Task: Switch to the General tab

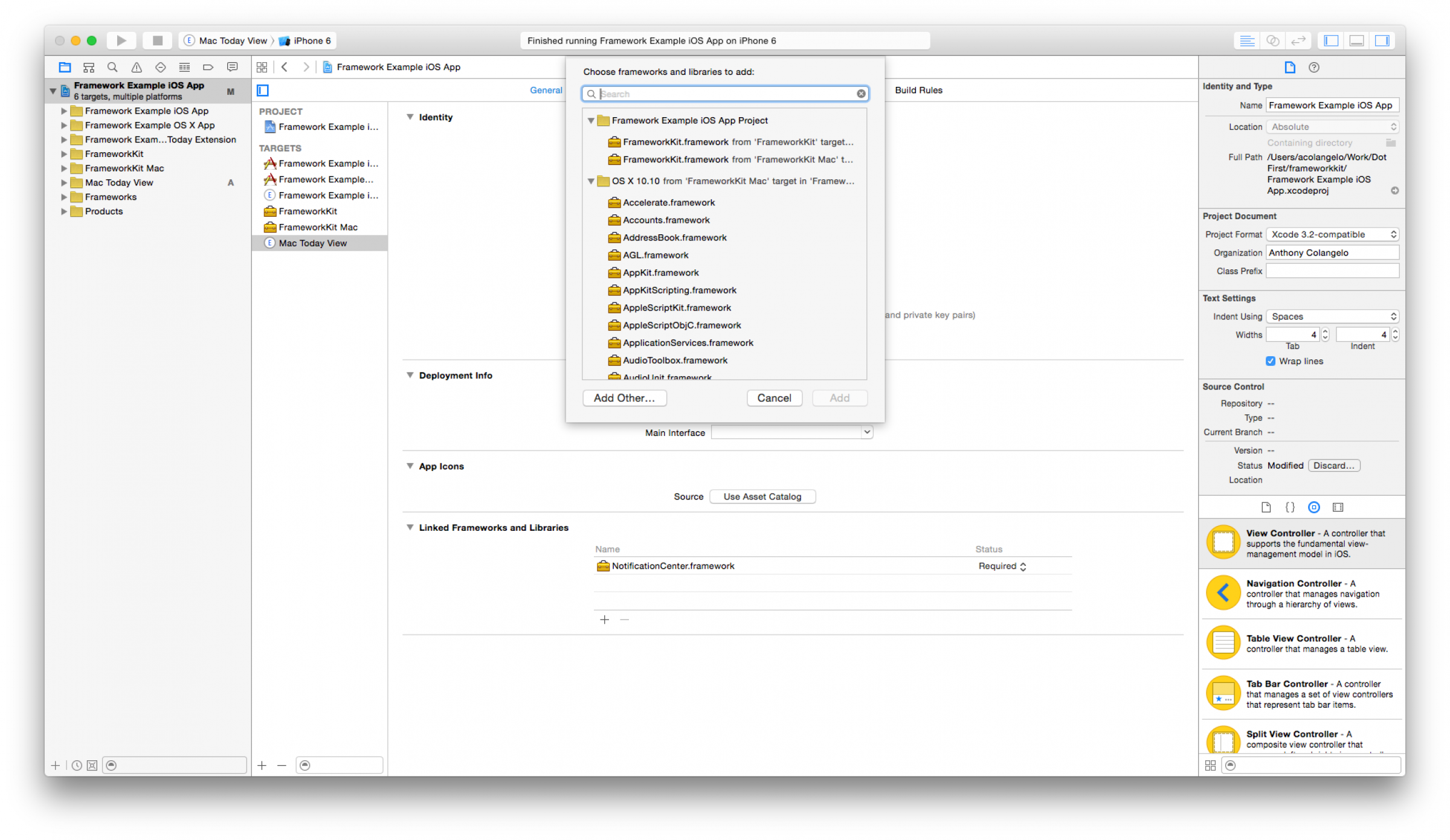Action: pyautogui.click(x=546, y=90)
